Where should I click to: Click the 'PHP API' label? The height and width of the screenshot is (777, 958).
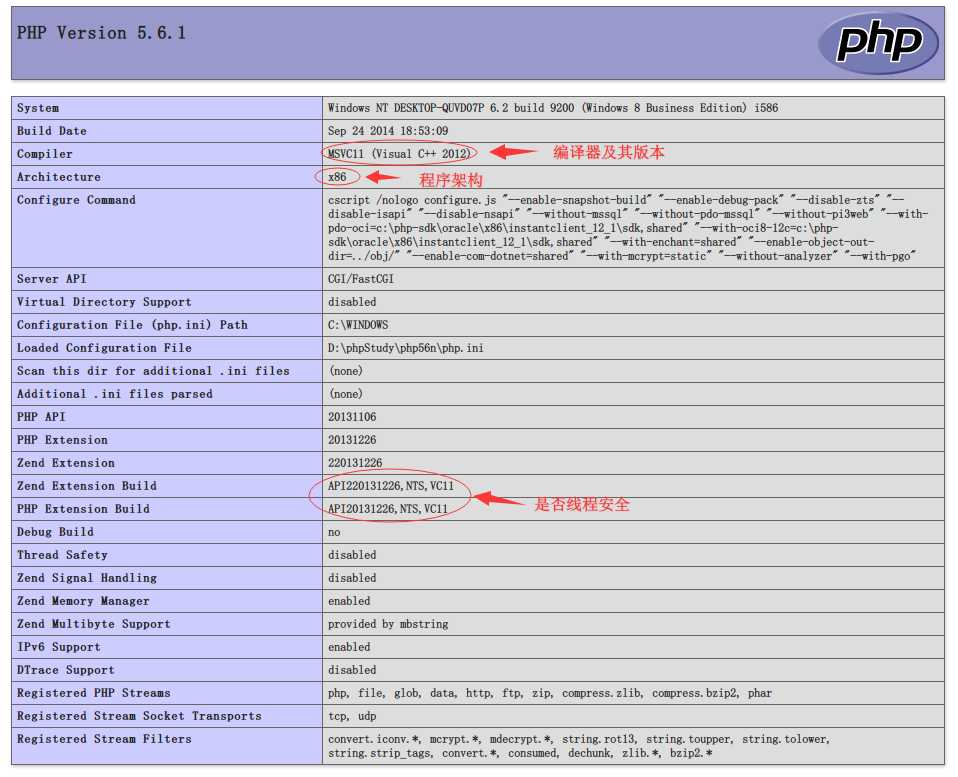41,417
